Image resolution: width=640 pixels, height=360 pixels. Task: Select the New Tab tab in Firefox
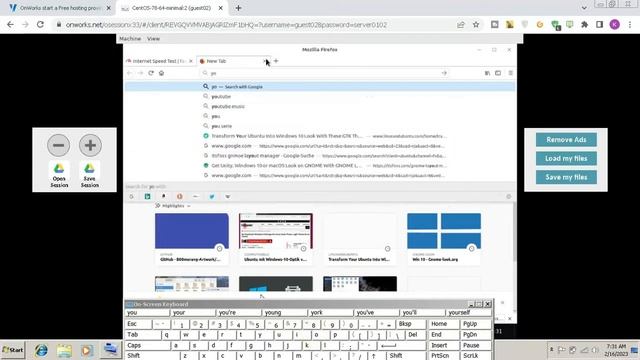pos(233,61)
